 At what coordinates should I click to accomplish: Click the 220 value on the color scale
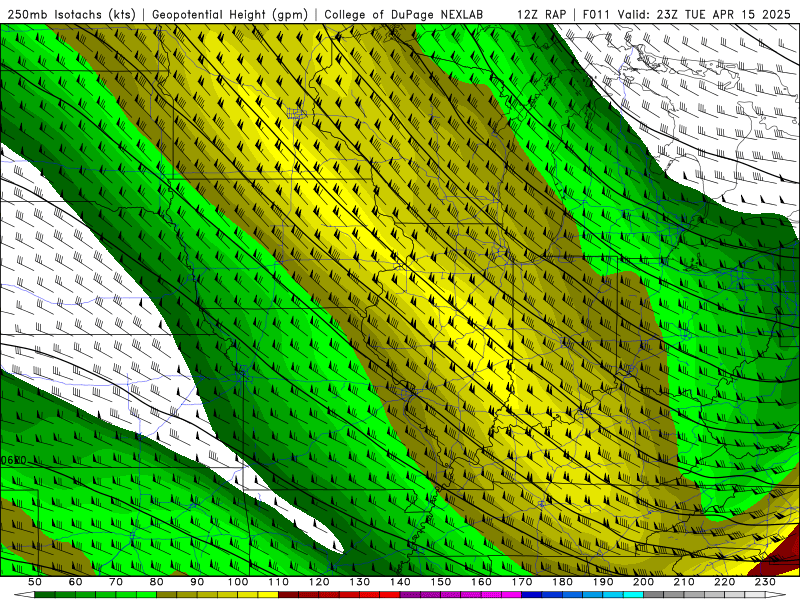tap(724, 582)
